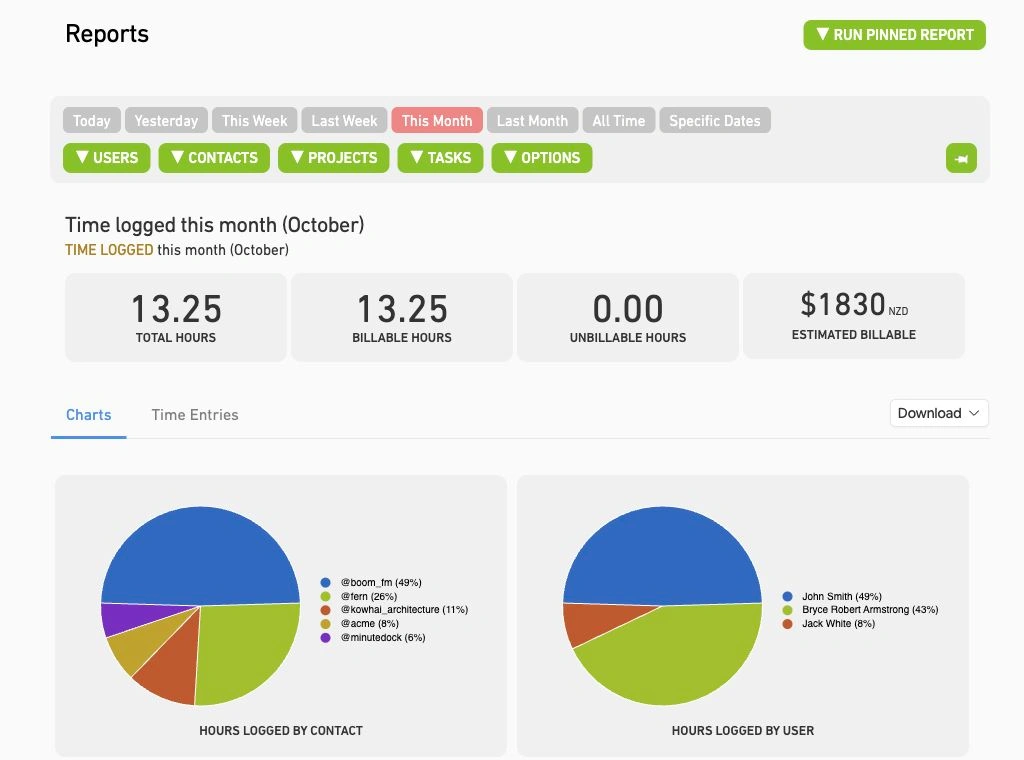The height and width of the screenshot is (760, 1024).
Task: Click the @fern green legend dot
Action: [x=325, y=596]
